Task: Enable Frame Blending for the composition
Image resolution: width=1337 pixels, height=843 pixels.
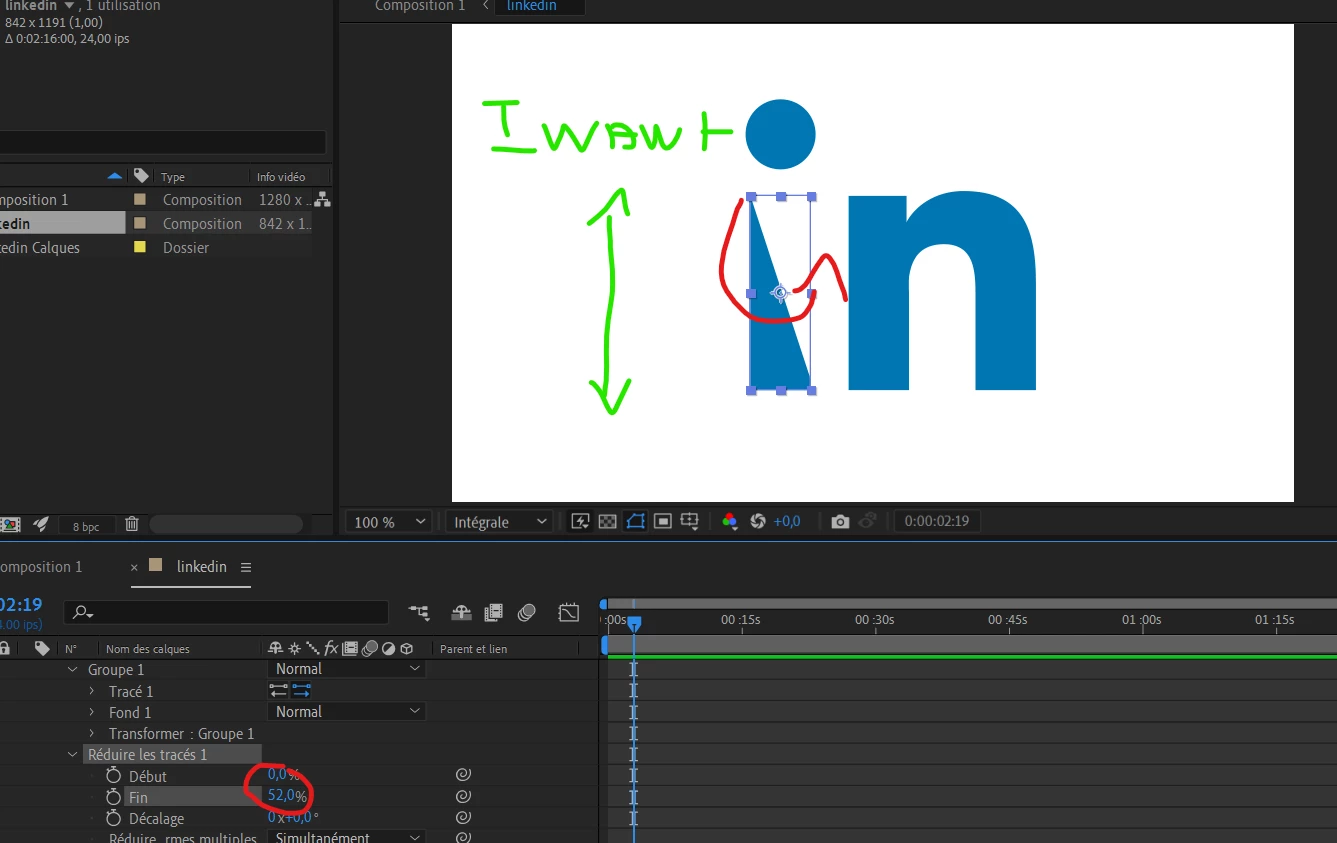Action: point(493,612)
